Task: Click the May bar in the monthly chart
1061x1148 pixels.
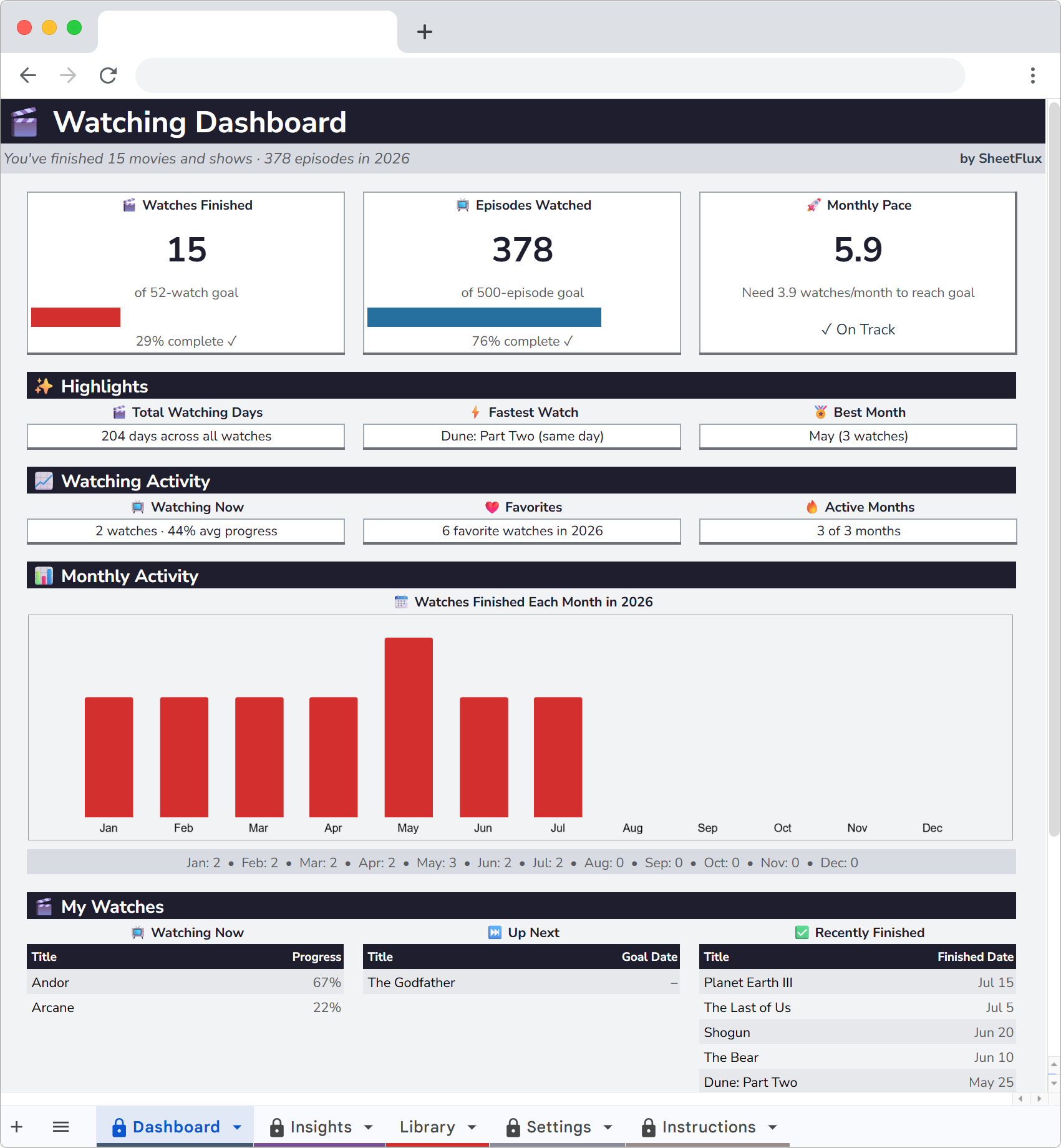Action: (x=409, y=727)
